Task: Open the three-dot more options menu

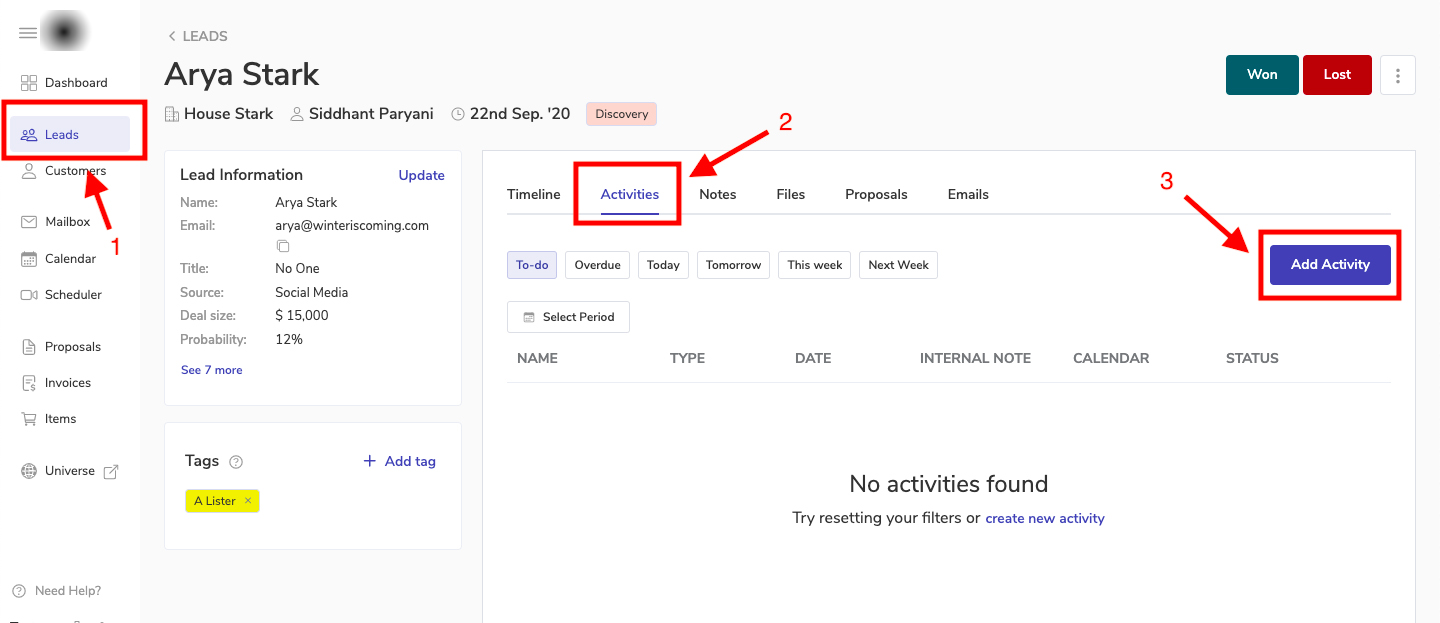Action: 1397,75
